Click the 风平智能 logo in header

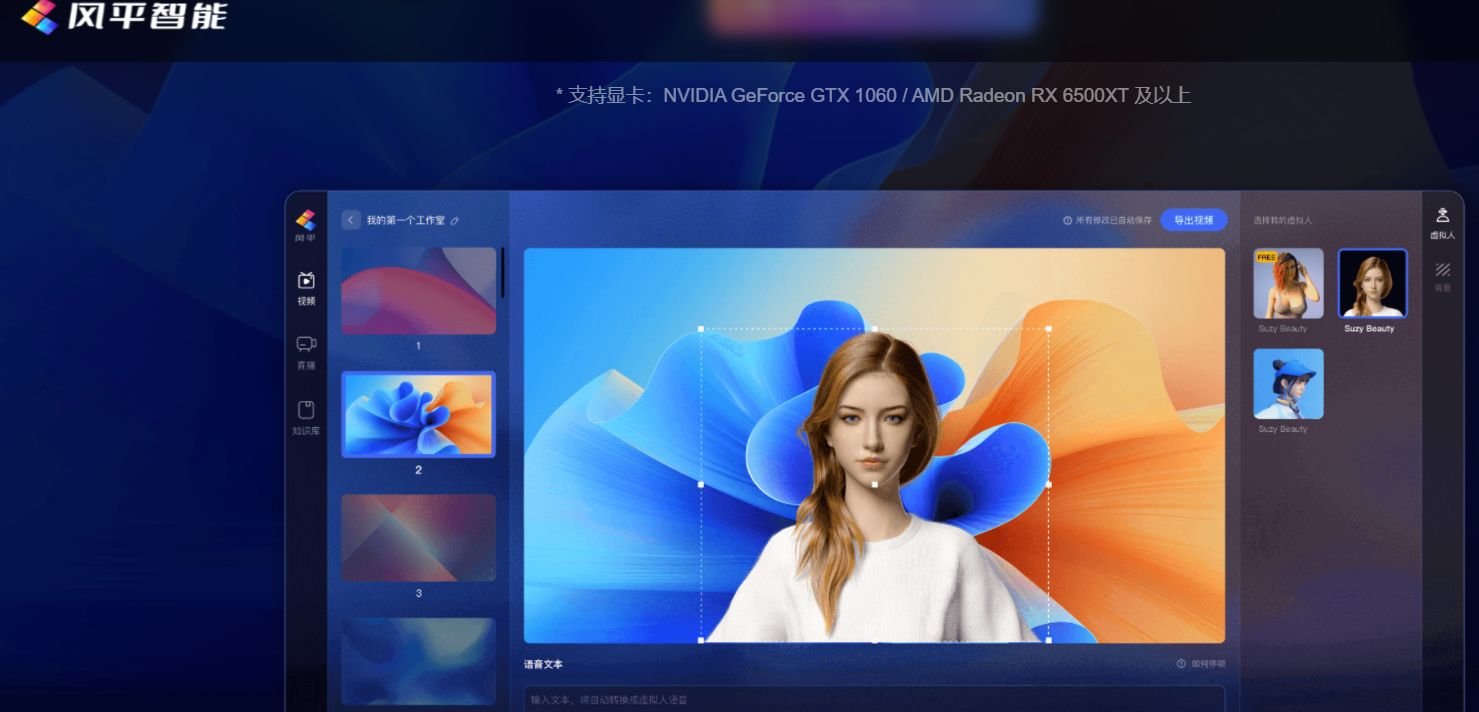pos(124,17)
